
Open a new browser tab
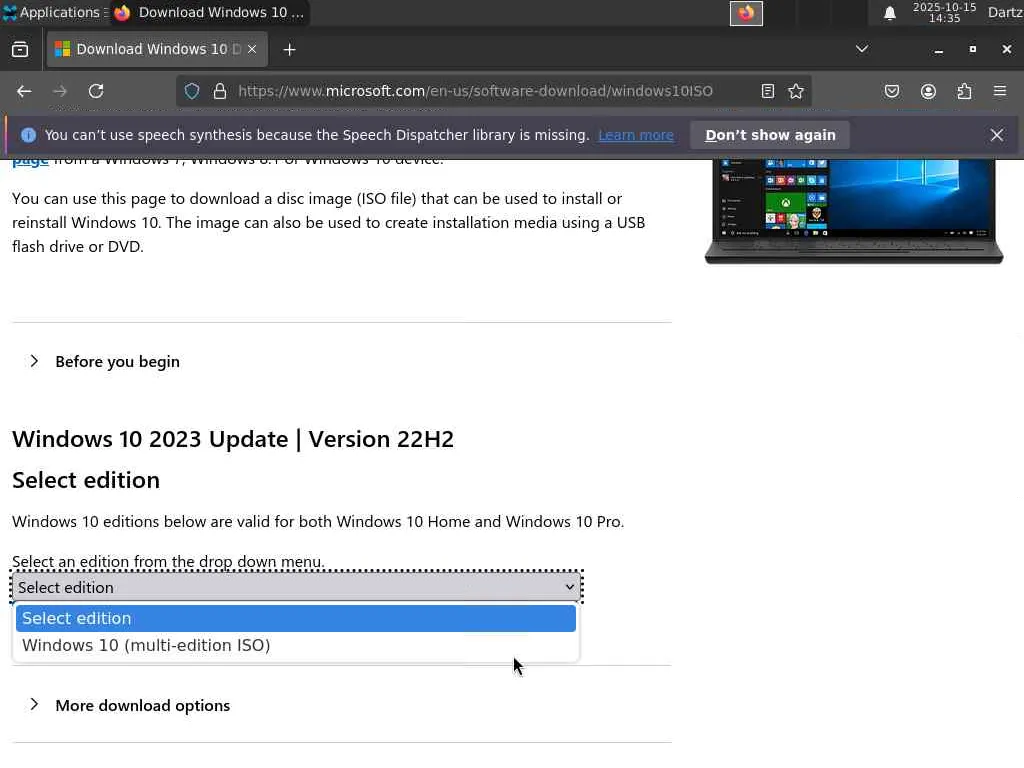289,50
